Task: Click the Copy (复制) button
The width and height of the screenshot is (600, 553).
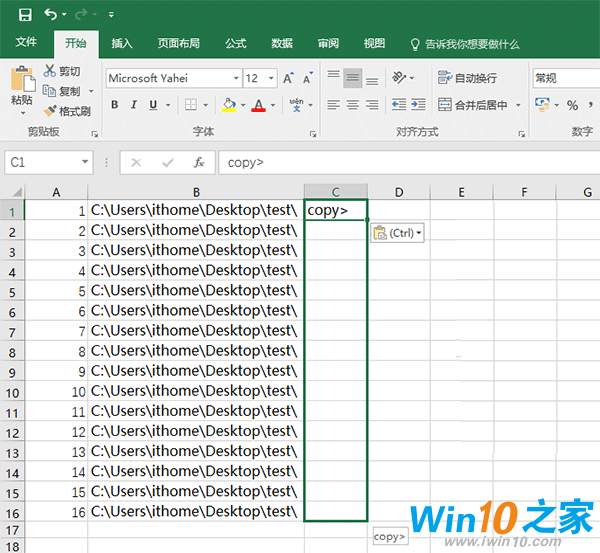Action: point(62,91)
